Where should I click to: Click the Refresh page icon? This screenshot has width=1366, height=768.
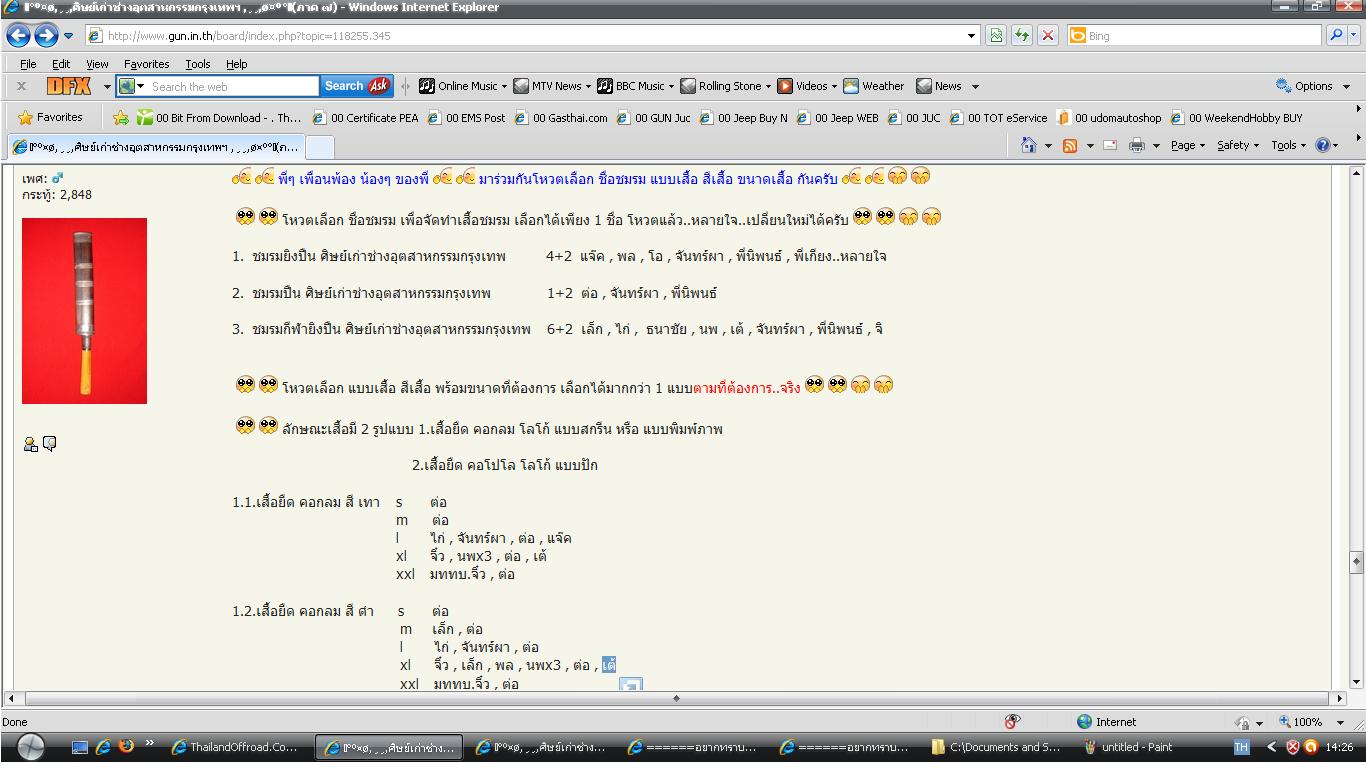(x=1021, y=36)
